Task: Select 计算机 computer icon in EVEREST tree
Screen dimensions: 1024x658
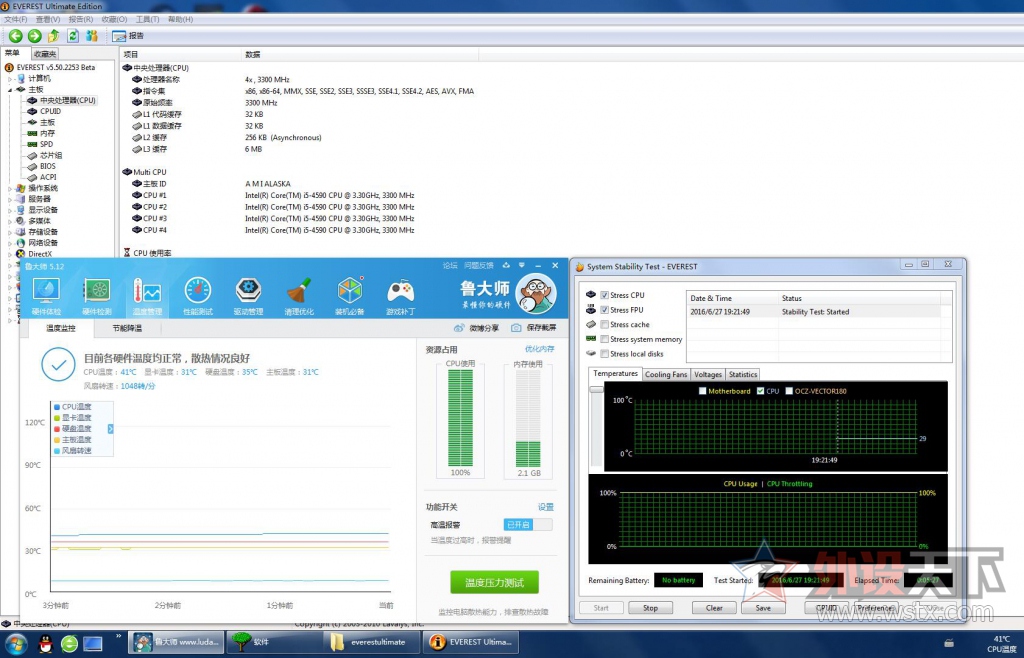Action: click(22, 78)
